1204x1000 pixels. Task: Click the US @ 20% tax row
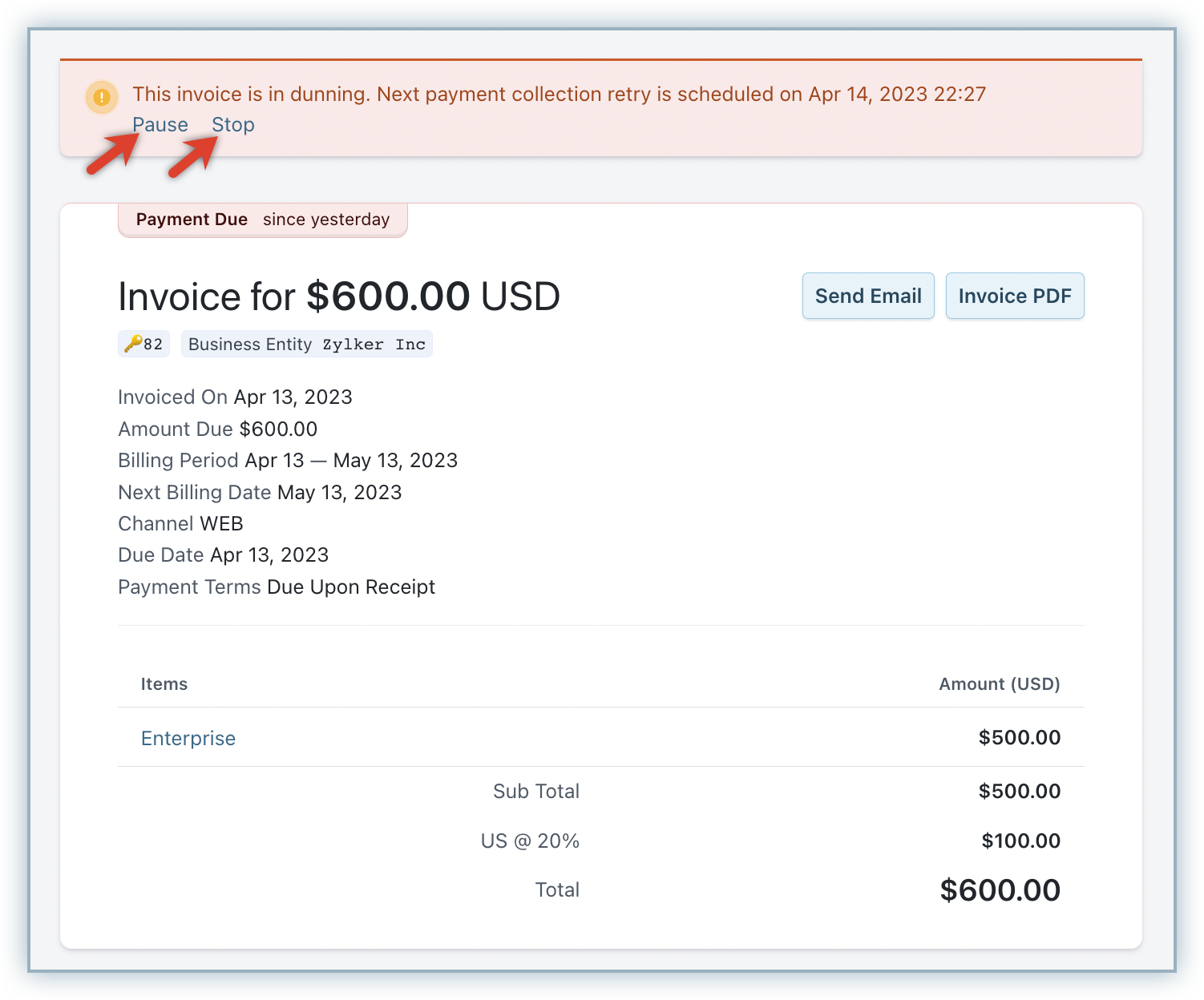click(530, 841)
